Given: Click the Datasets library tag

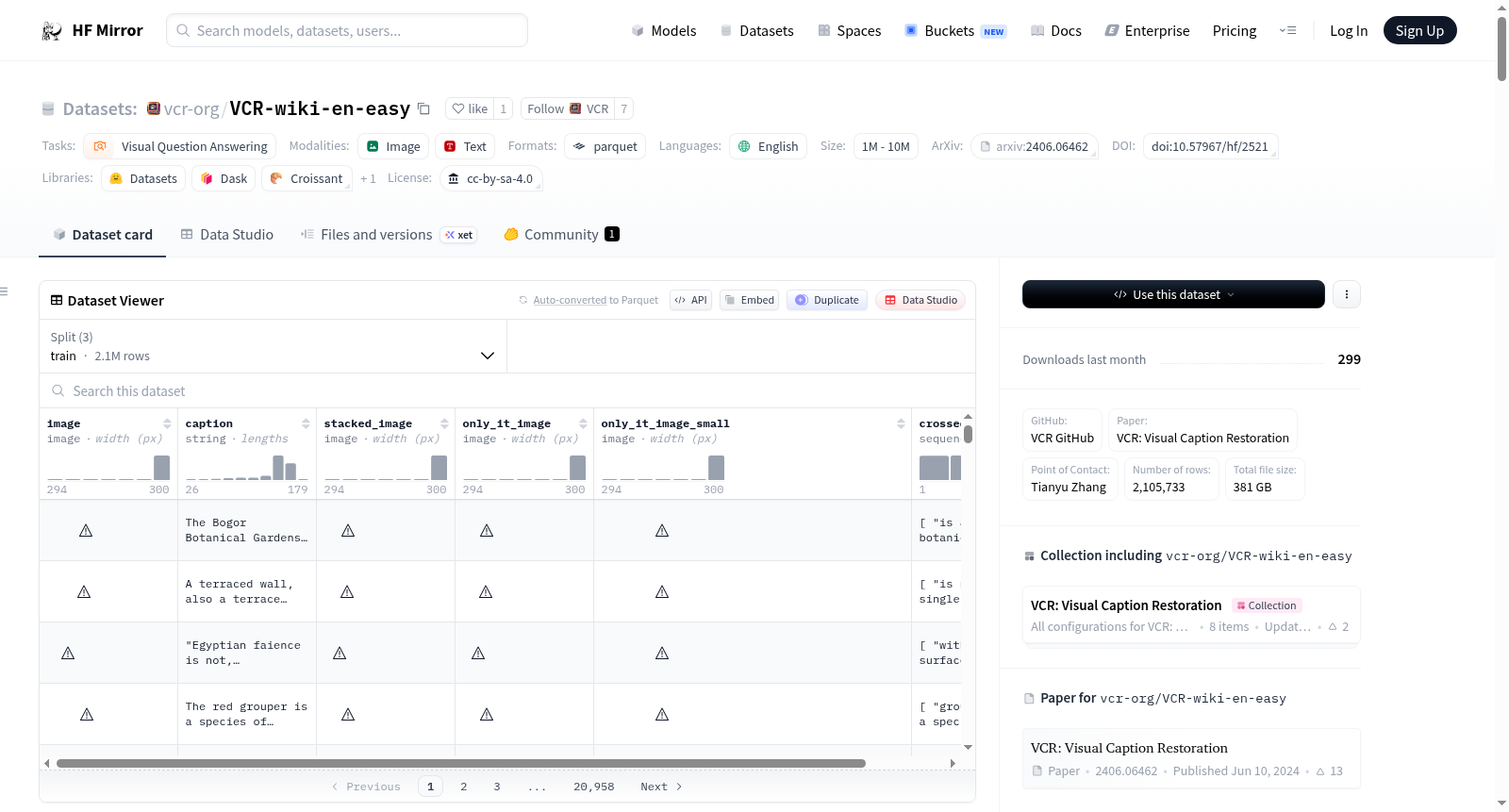Looking at the screenshot, I should click(x=143, y=178).
